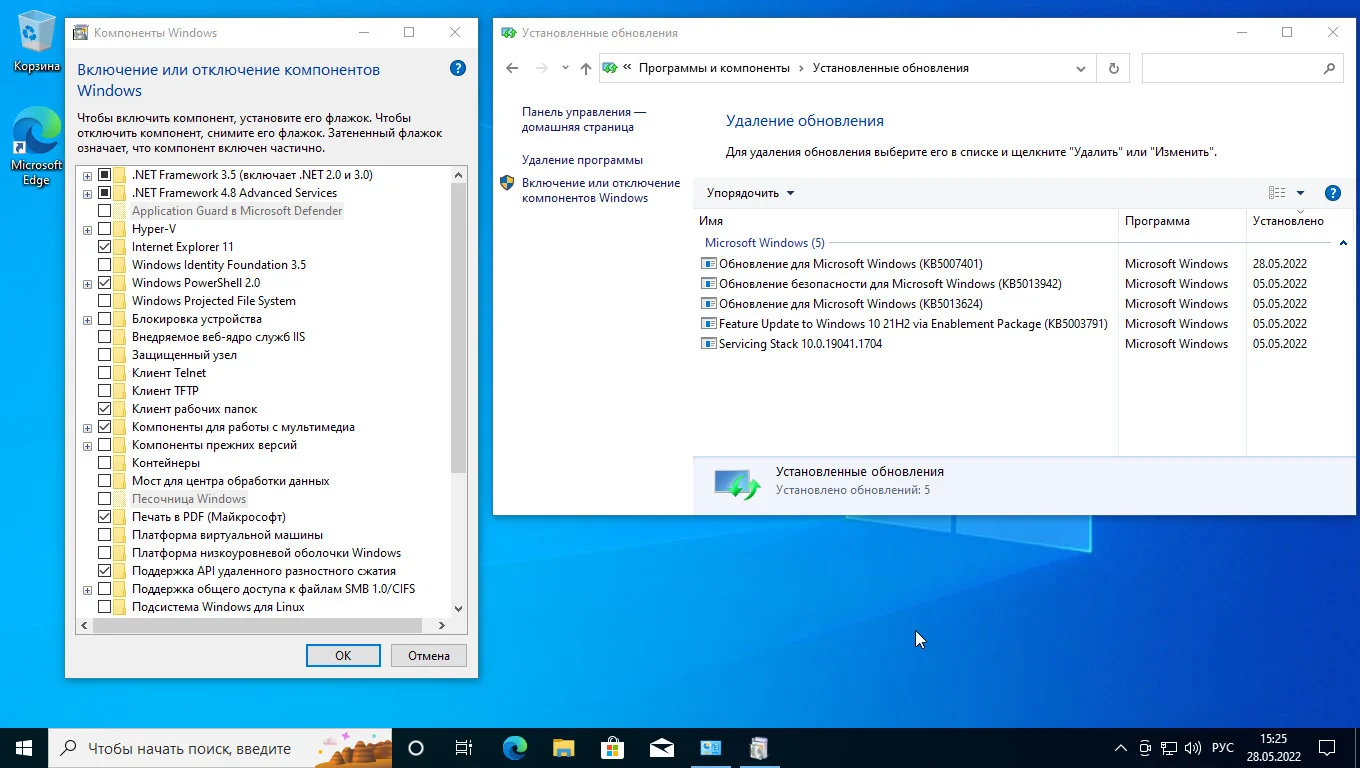Screen dimensions: 1360x768
Task: Expand Компоненты для работы с мультимедиа node
Action: (x=88, y=427)
